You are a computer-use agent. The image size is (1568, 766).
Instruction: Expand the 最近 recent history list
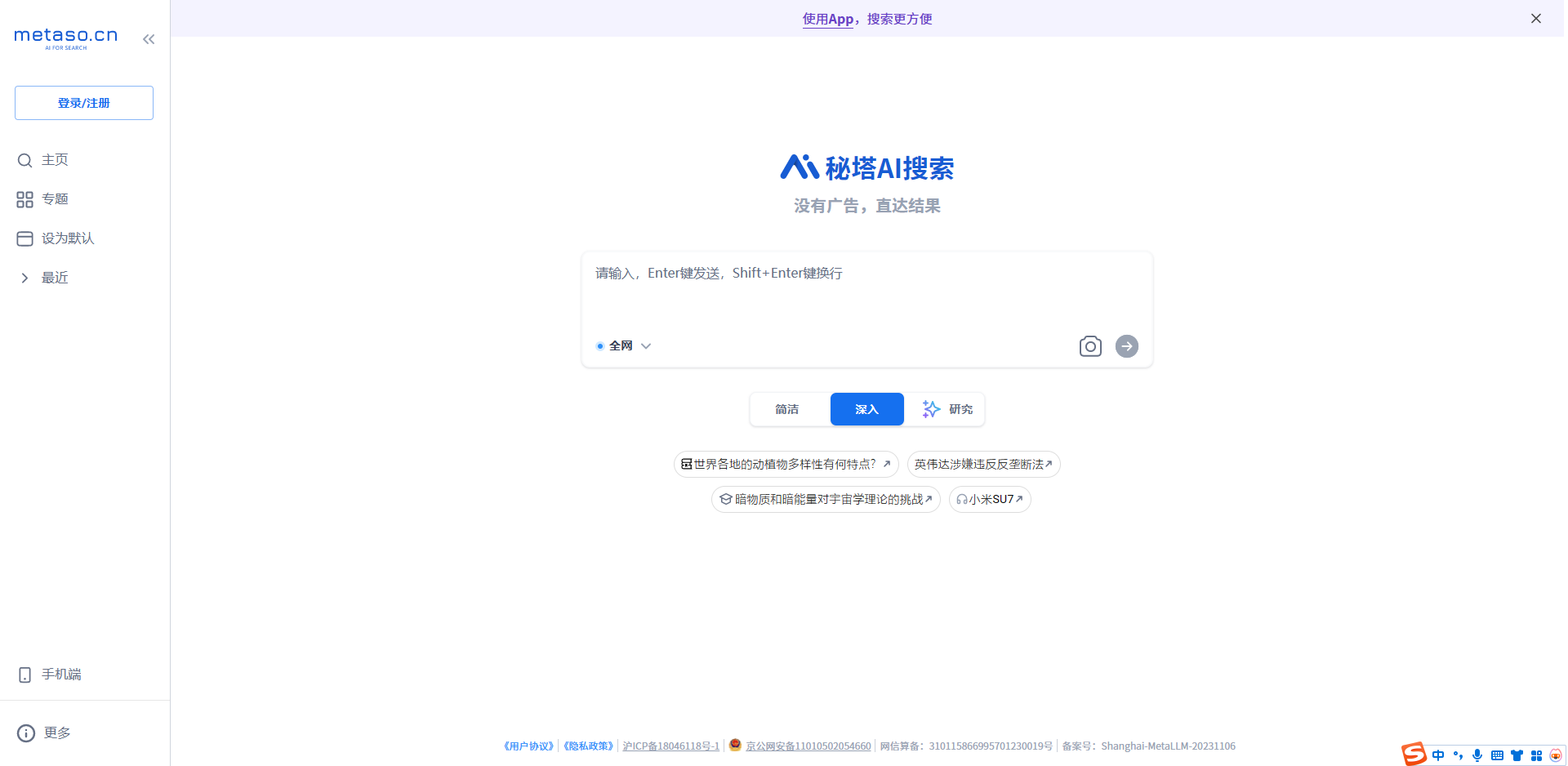(x=24, y=278)
